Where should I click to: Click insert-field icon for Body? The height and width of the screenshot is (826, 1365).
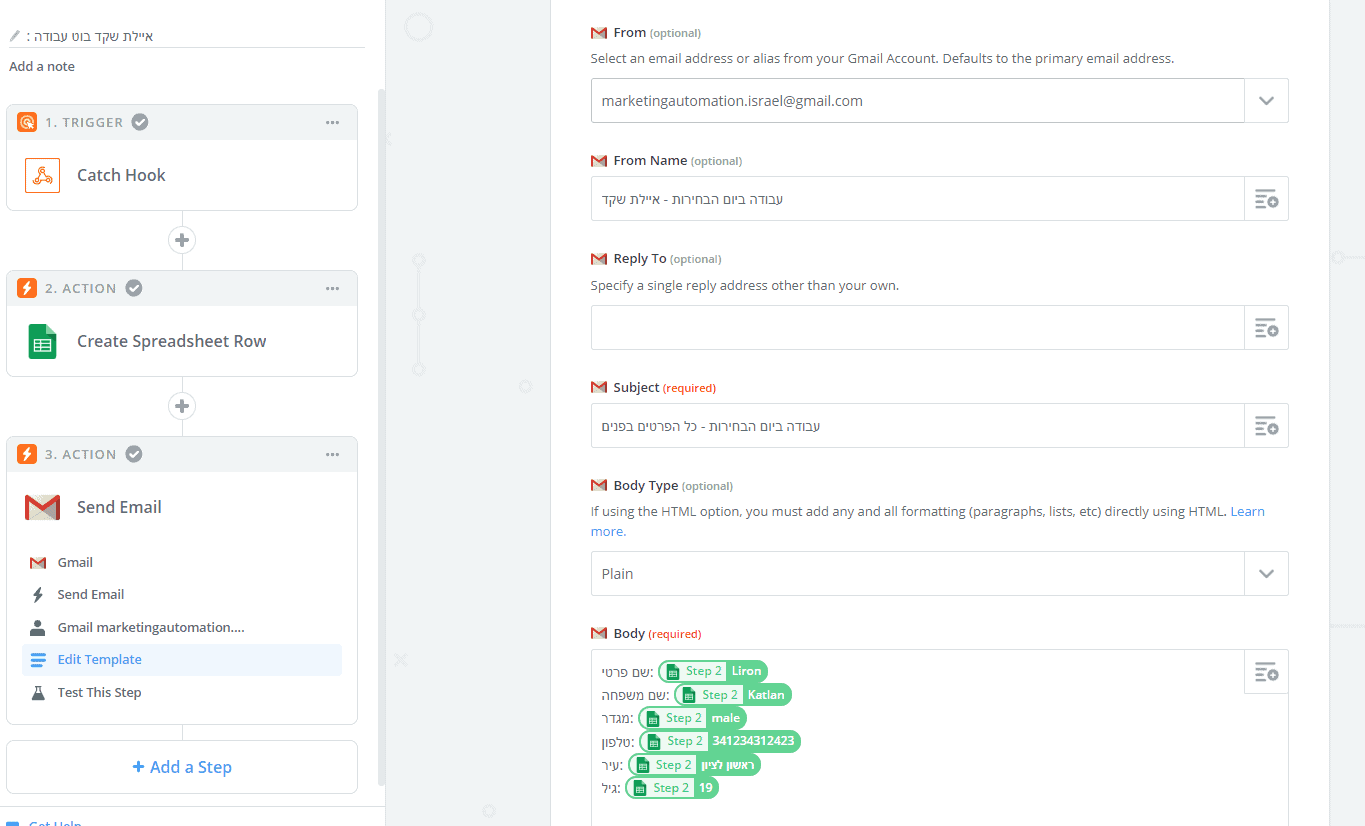1266,672
